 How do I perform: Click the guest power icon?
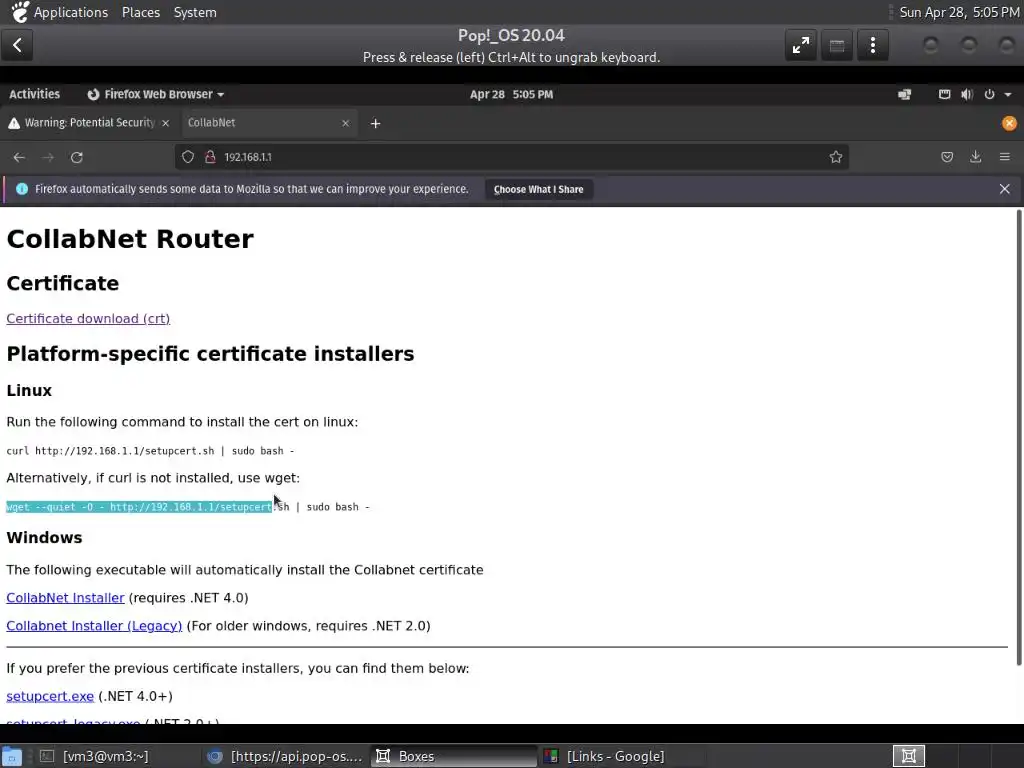pyautogui.click(x=989, y=95)
